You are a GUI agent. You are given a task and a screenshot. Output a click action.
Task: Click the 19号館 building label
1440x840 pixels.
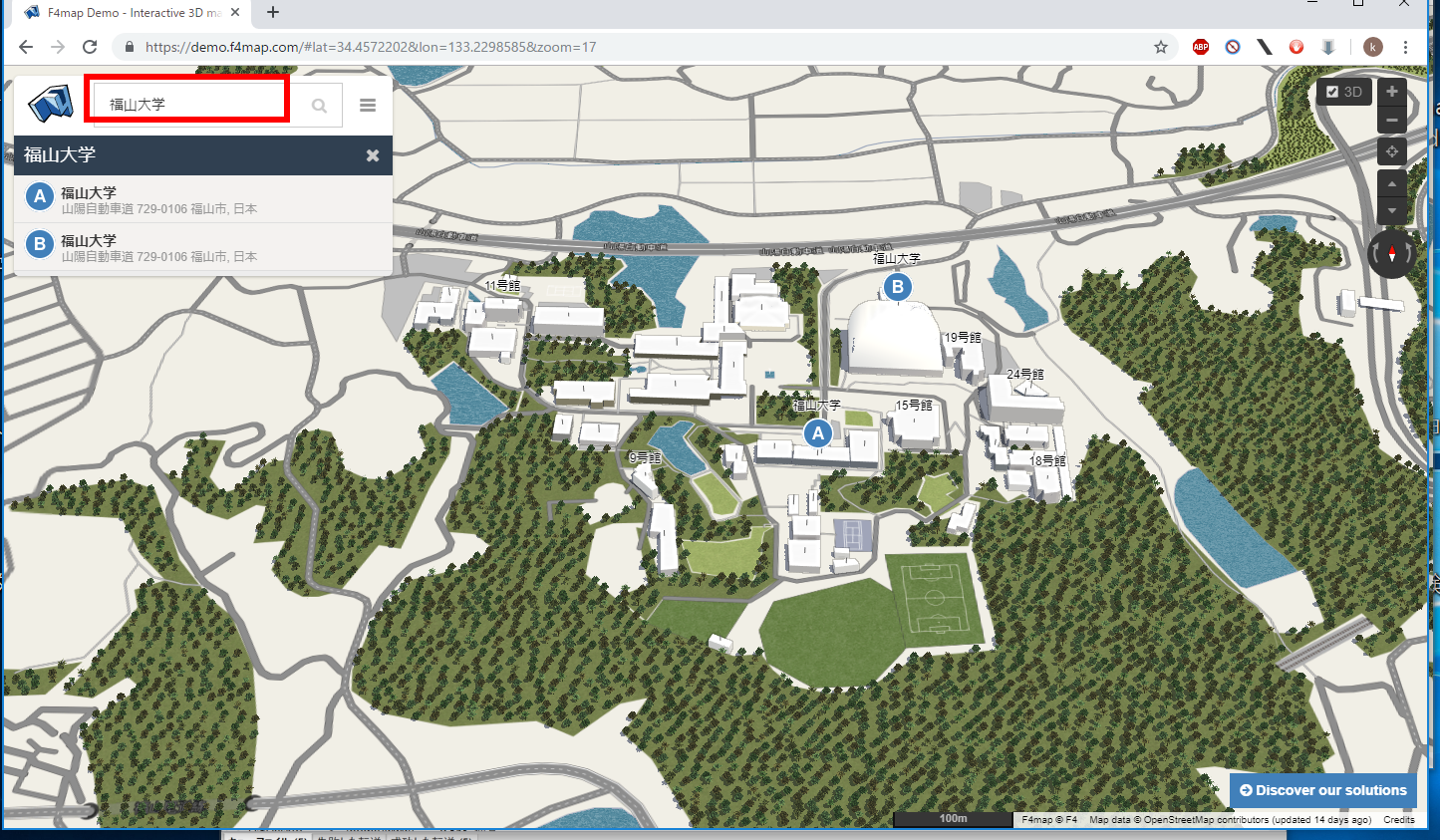963,338
